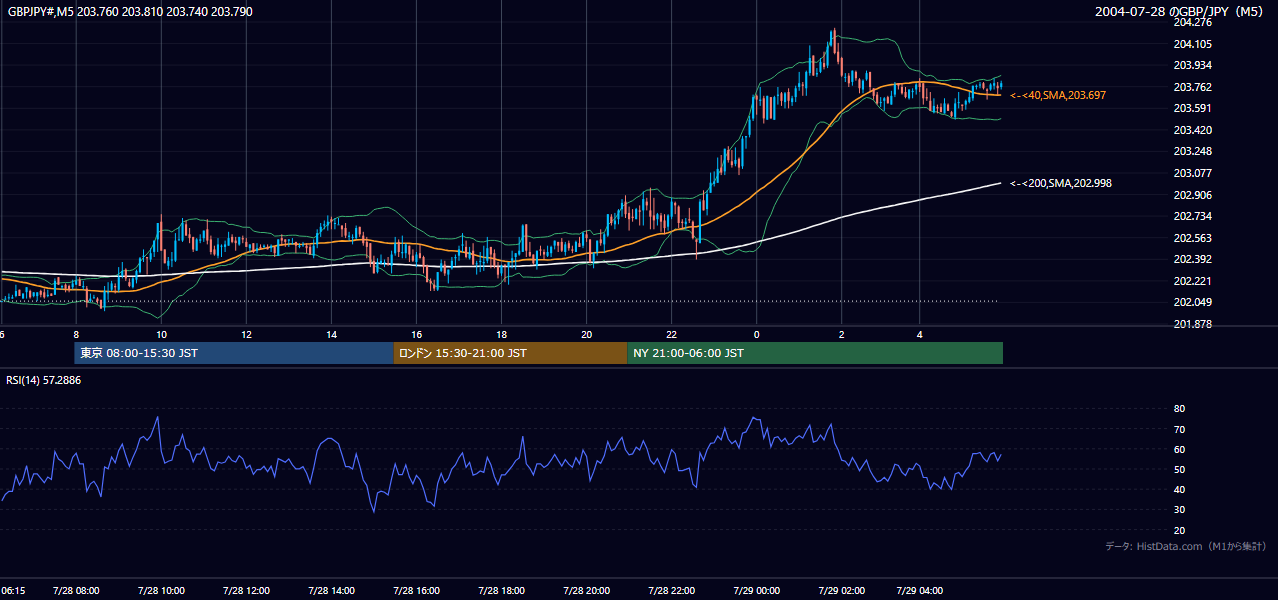
Task: Click the 2004-07-28 のGBP/JPY（M5） chart title
Action: pos(1180,11)
